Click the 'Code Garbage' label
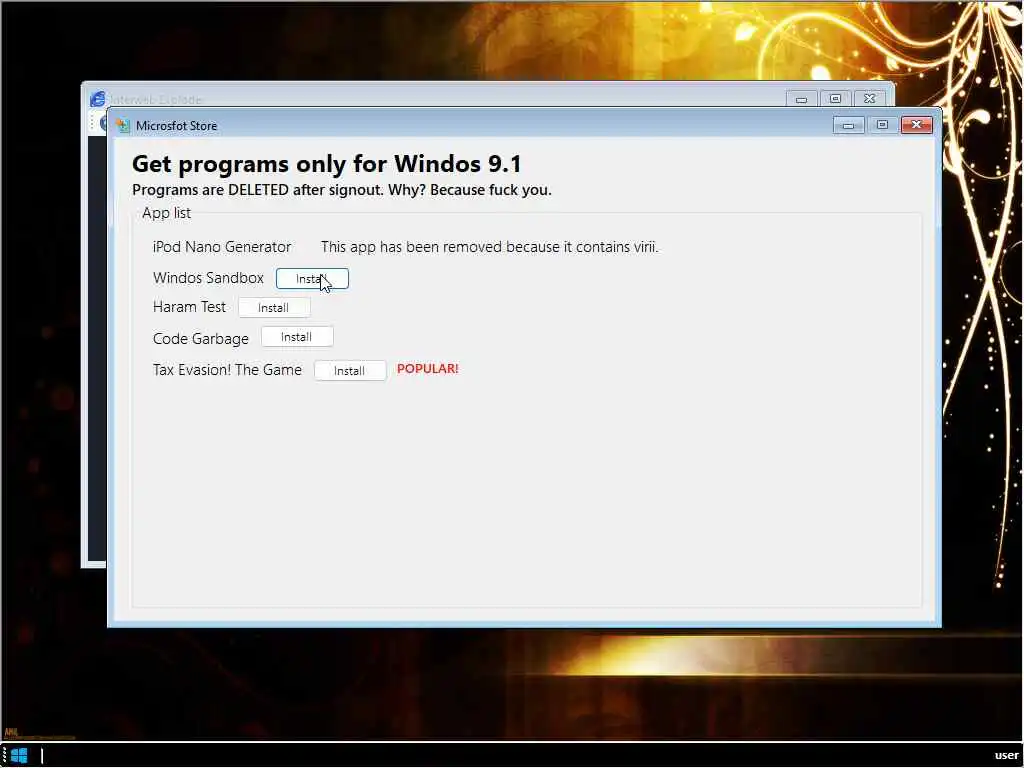 click(x=201, y=339)
